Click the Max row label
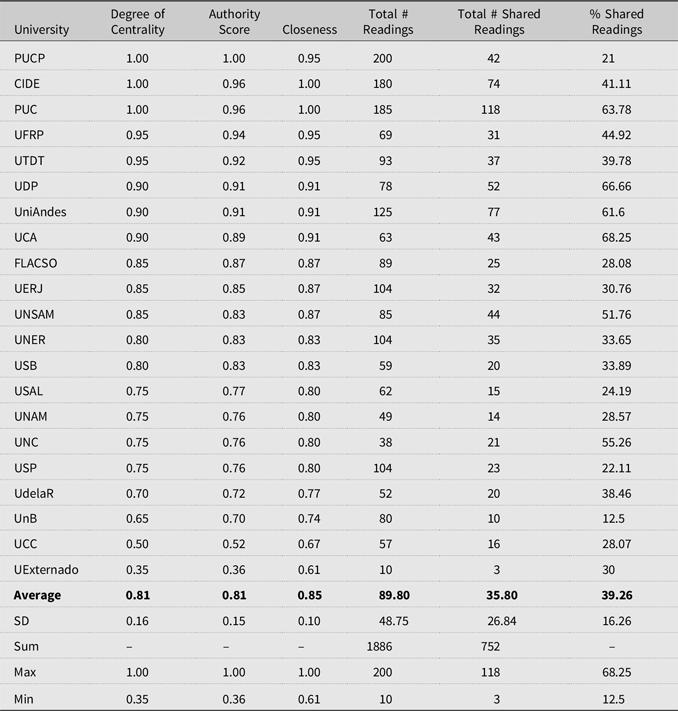This screenshot has width=678, height=711. tap(25, 672)
